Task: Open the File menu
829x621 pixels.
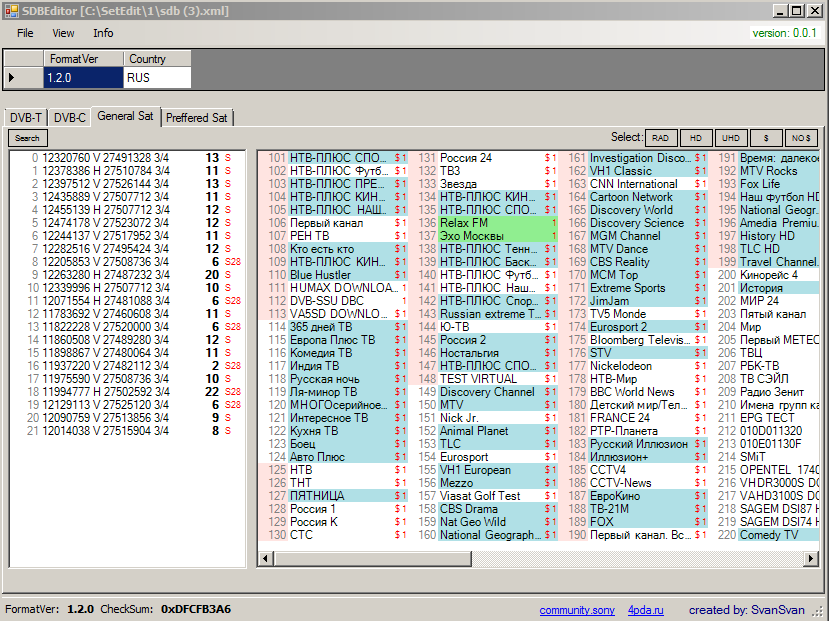Action: (x=25, y=33)
